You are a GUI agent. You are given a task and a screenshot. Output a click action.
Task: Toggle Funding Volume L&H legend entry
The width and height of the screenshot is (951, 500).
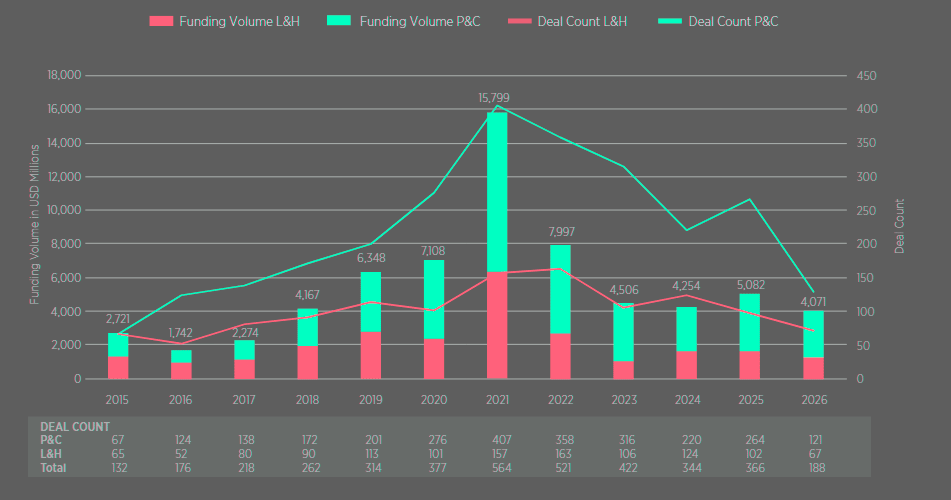point(224,21)
